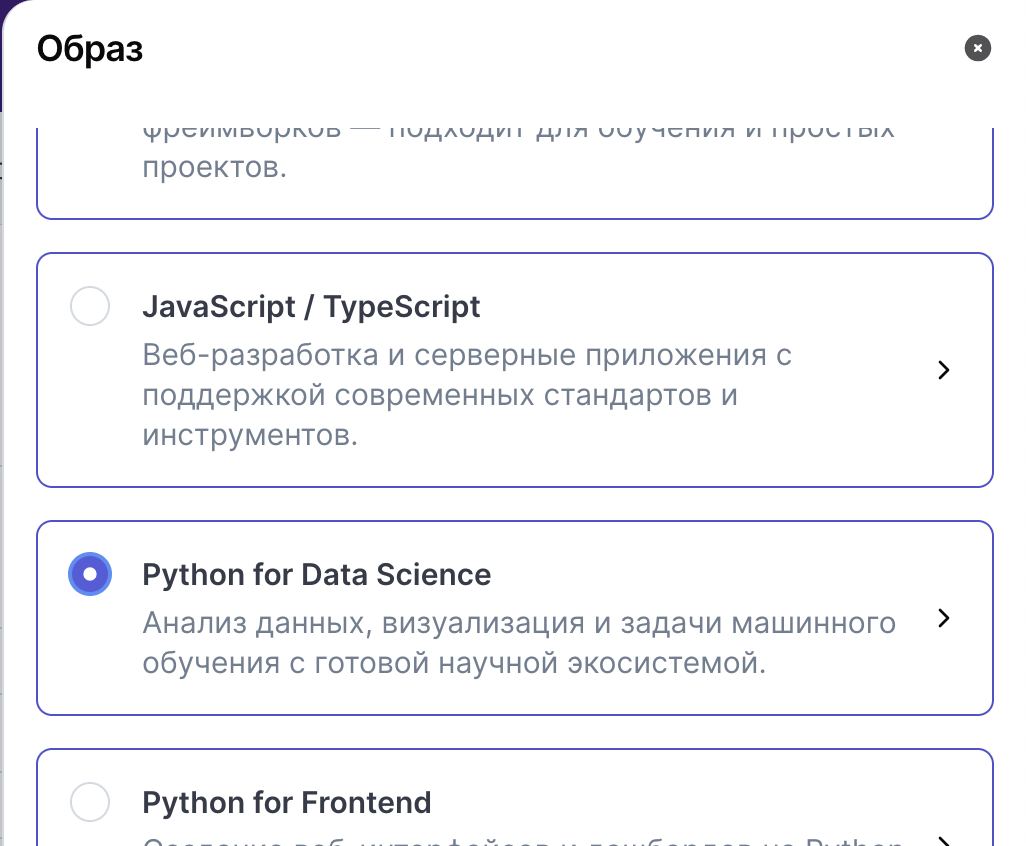Click the text "инструментов." in JavaScript card
The image size is (1026, 846).
pyautogui.click(x=250, y=436)
